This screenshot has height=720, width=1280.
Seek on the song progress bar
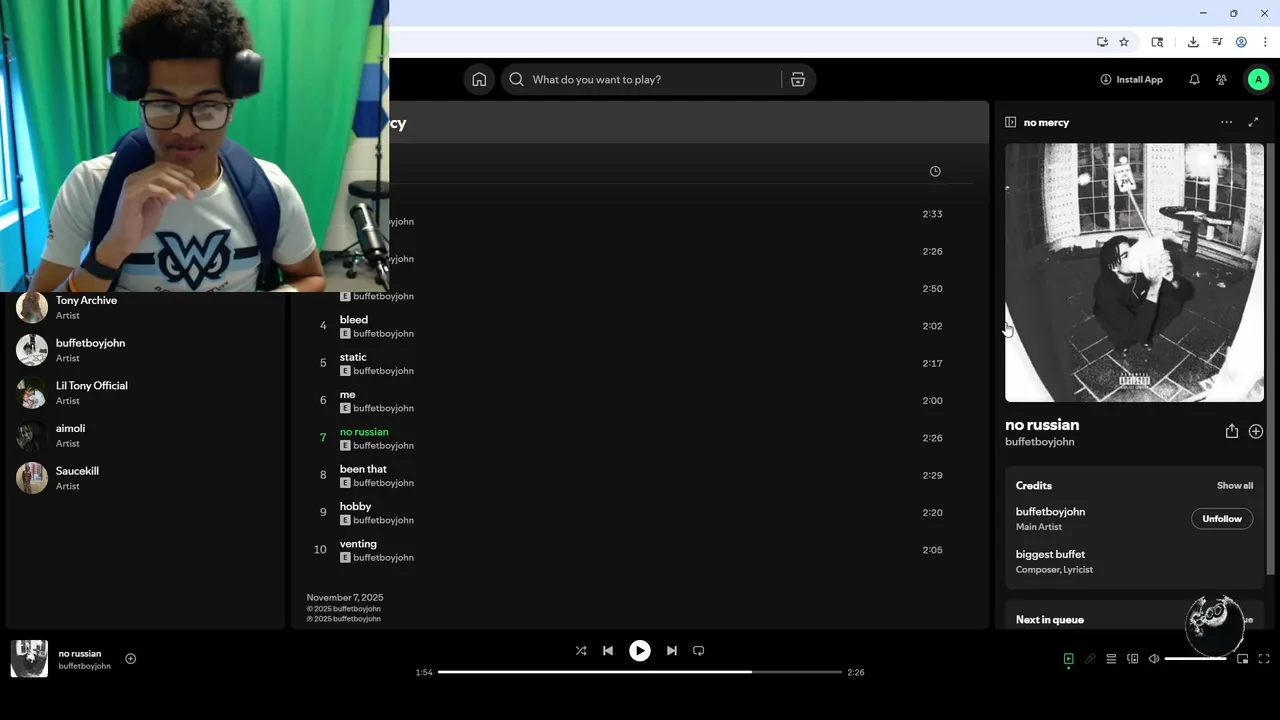point(640,672)
